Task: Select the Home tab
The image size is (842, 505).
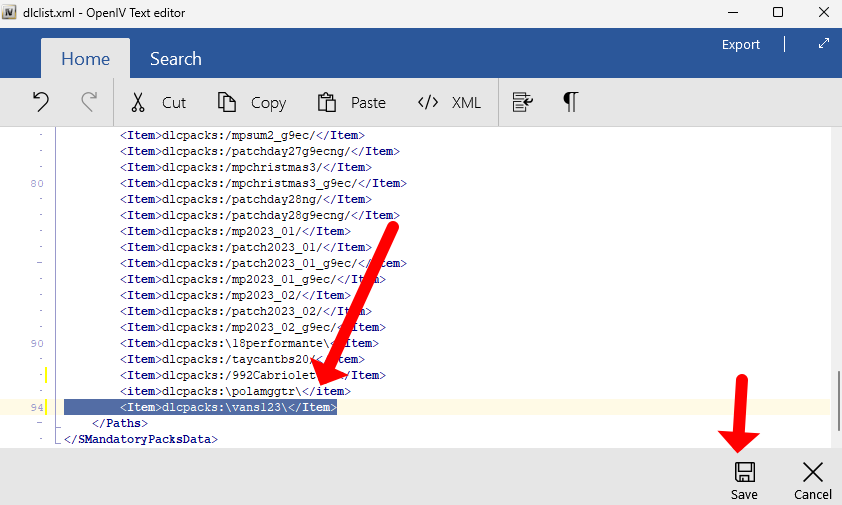Action: pos(85,59)
